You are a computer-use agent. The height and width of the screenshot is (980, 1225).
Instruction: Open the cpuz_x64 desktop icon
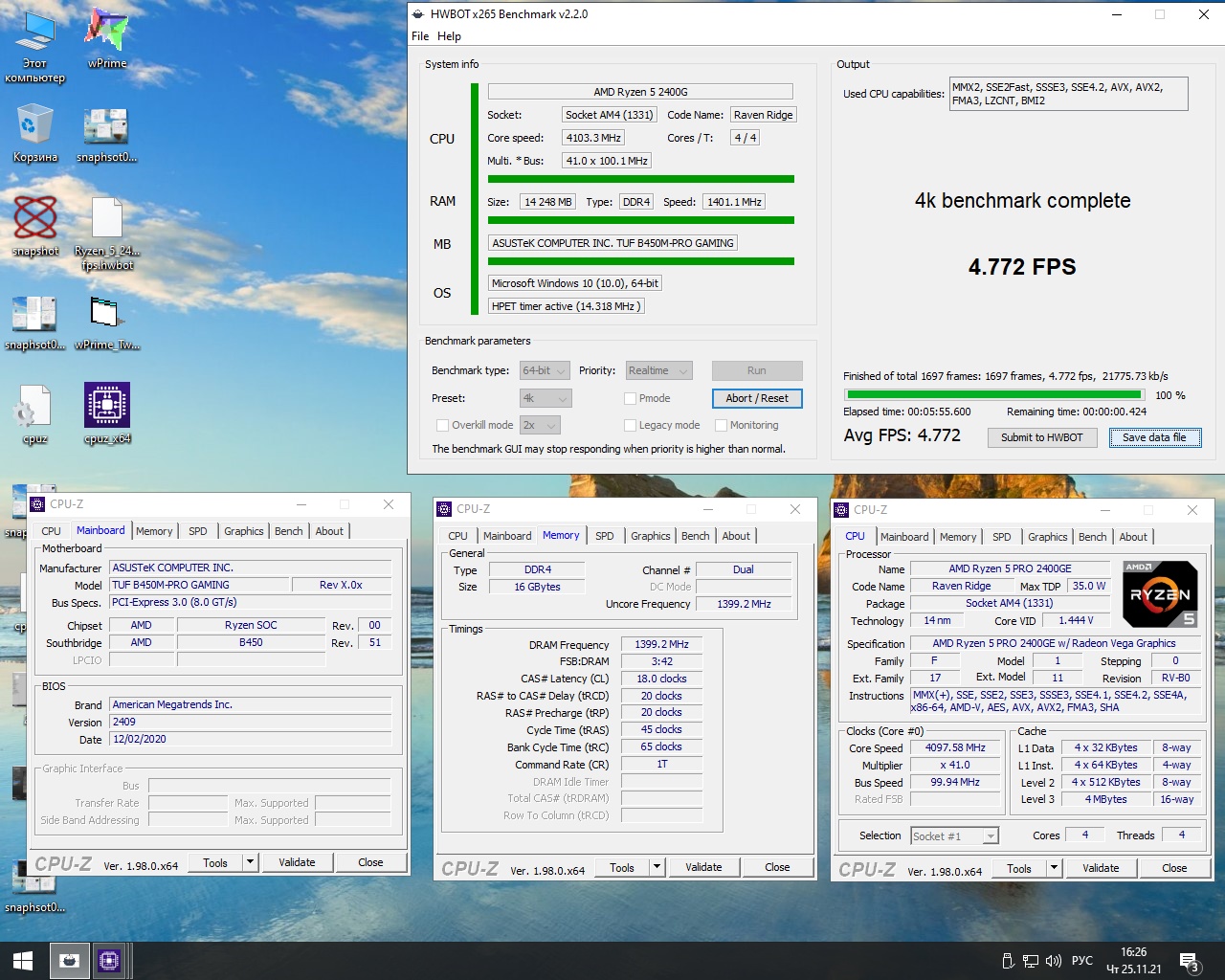(107, 413)
